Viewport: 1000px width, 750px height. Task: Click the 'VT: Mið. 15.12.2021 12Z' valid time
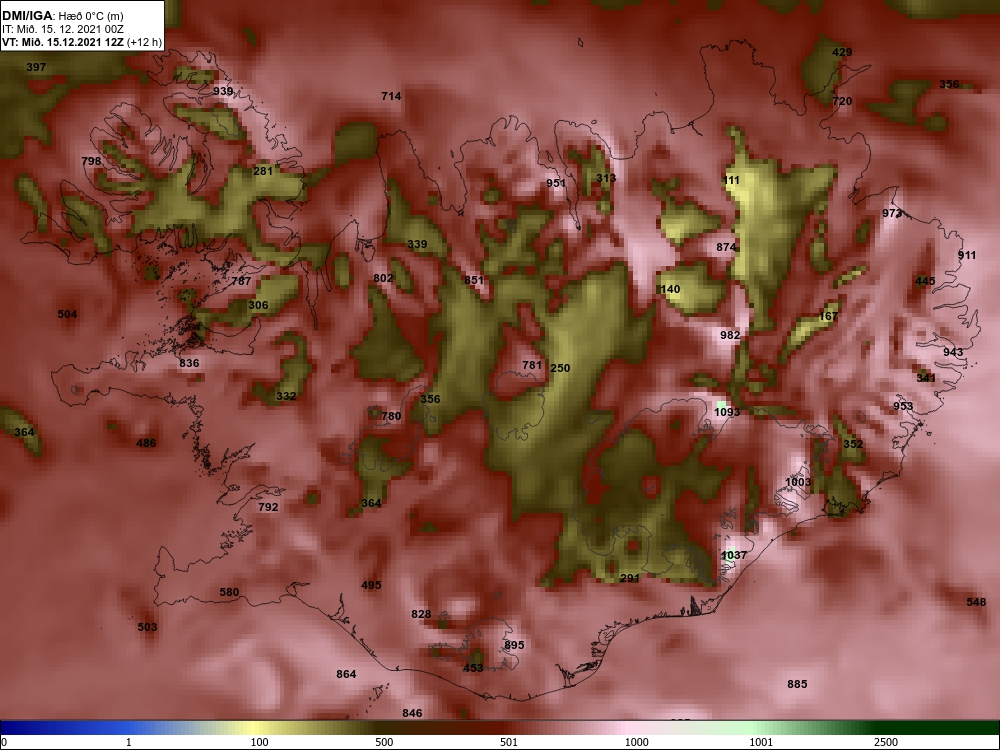tap(64, 43)
